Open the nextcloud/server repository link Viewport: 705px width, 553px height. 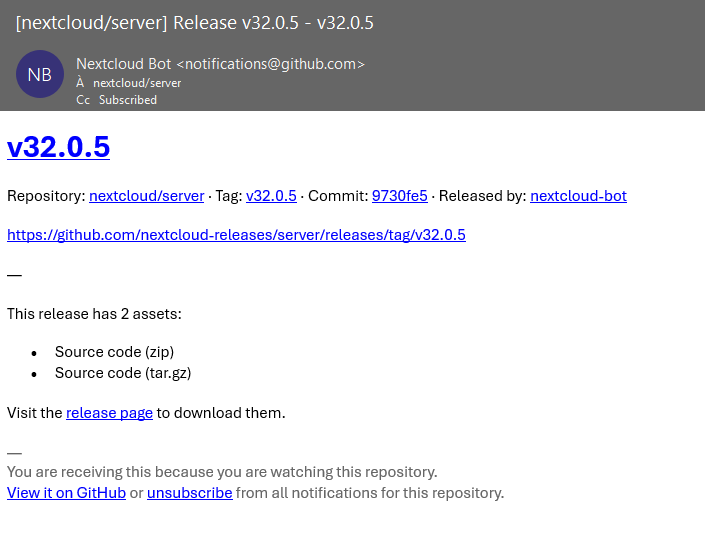tap(146, 196)
